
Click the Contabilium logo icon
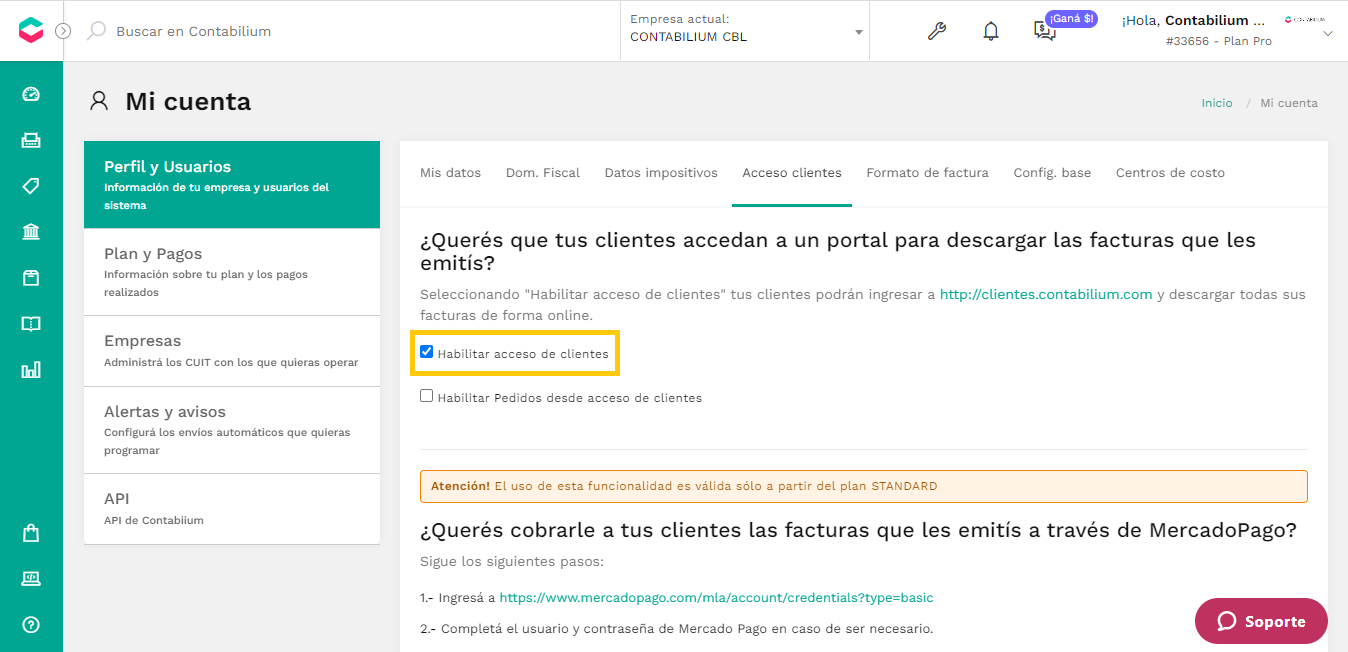pos(31,30)
